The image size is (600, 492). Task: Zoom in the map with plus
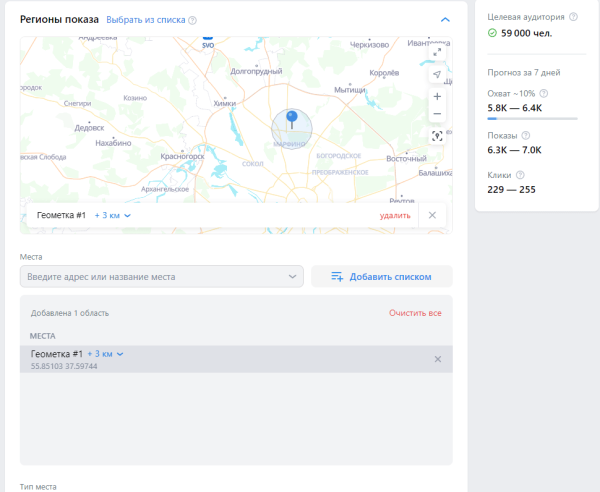point(437,97)
